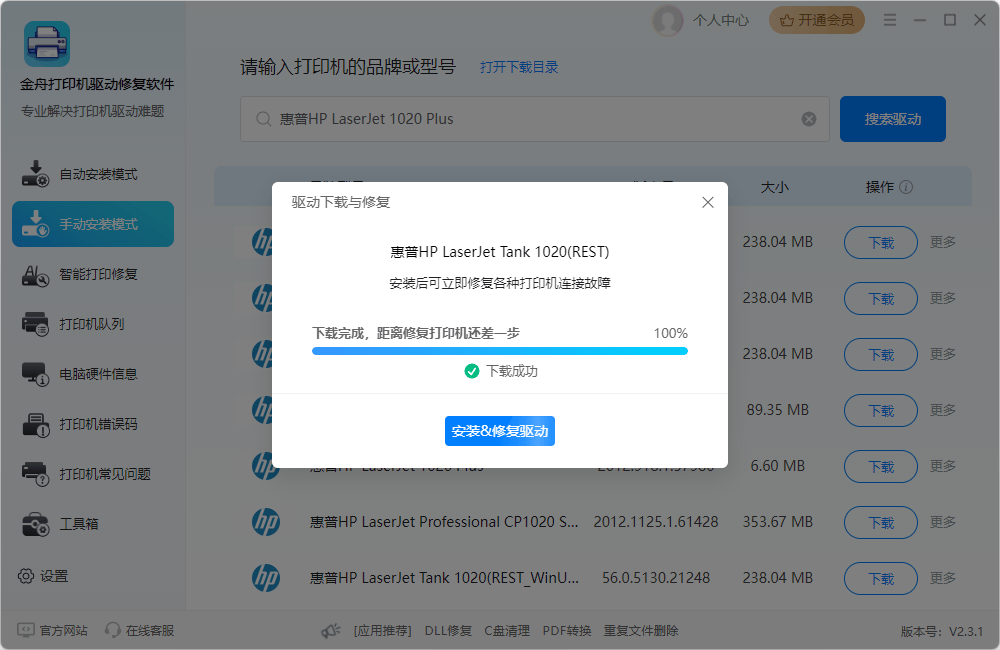The height and width of the screenshot is (650, 1000).
Task: Visit 官方网站 from the status bar
Action: pyautogui.click(x=50, y=630)
